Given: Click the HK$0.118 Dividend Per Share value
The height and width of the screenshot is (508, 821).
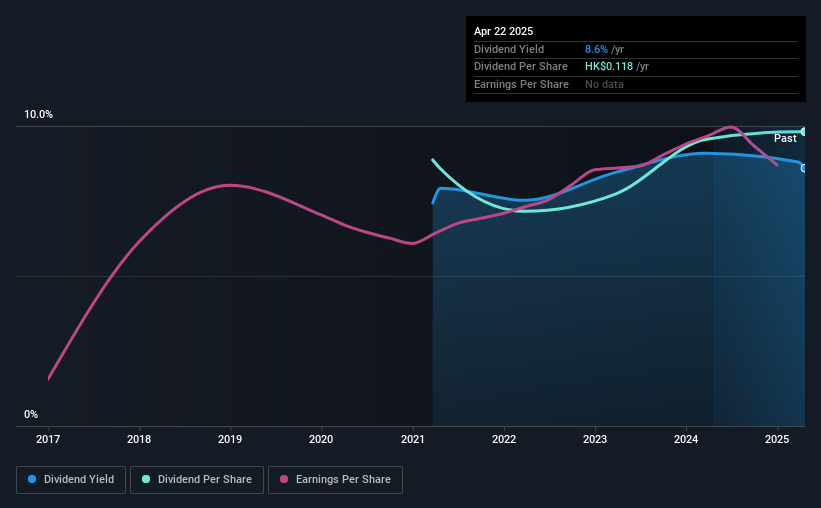Looking at the screenshot, I should click(x=609, y=67).
